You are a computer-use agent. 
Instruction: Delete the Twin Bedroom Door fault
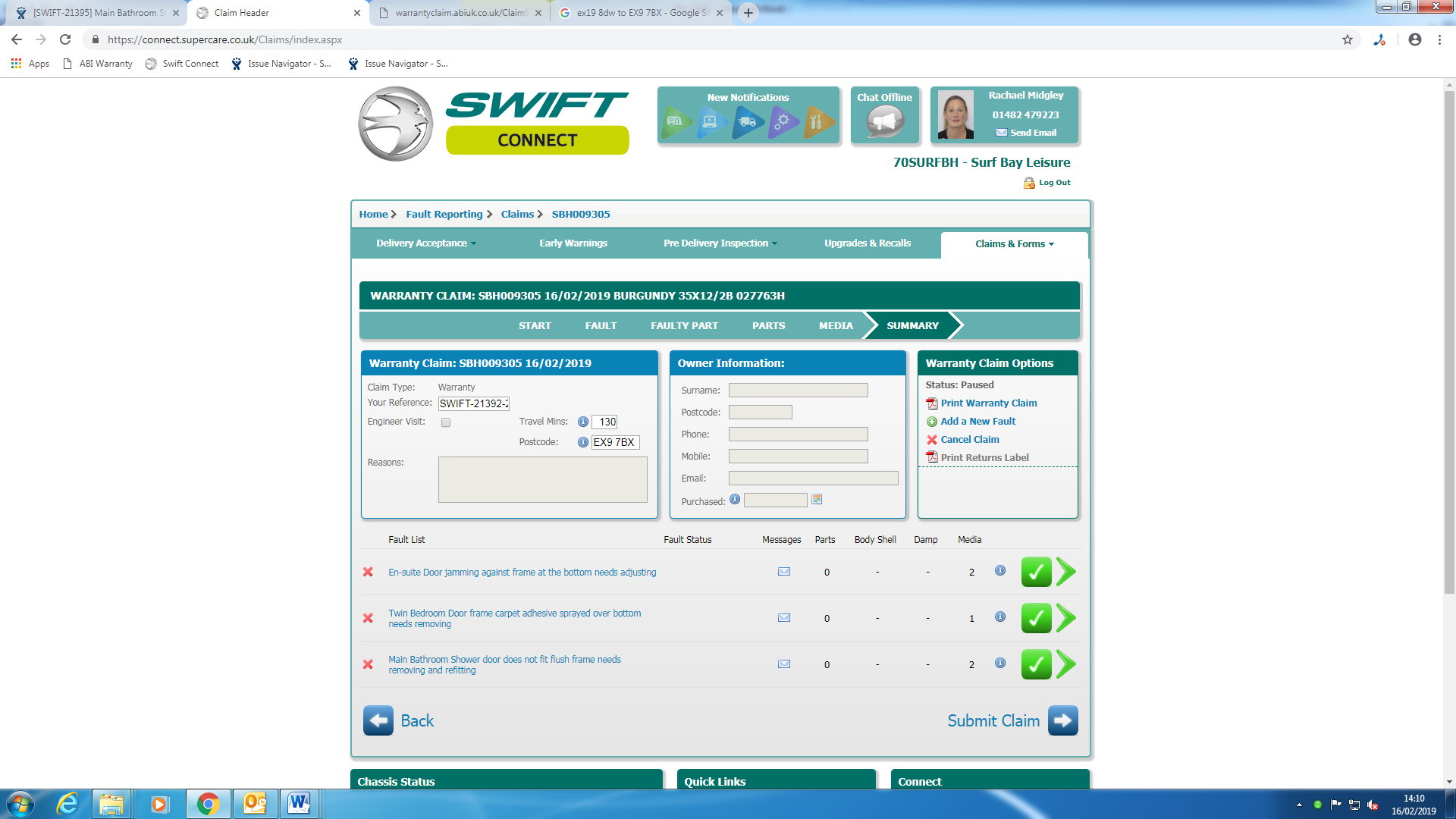coord(368,618)
